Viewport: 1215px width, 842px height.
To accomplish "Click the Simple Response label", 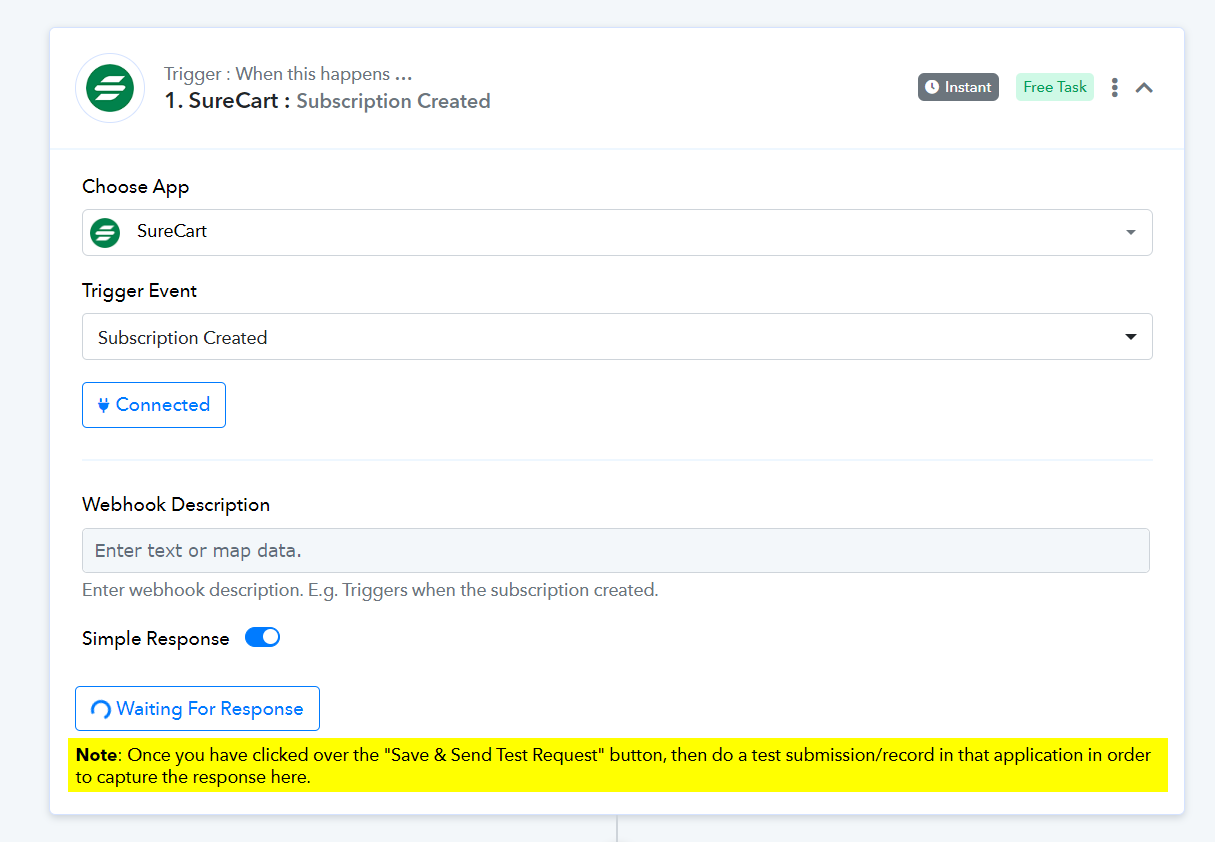I will (156, 638).
